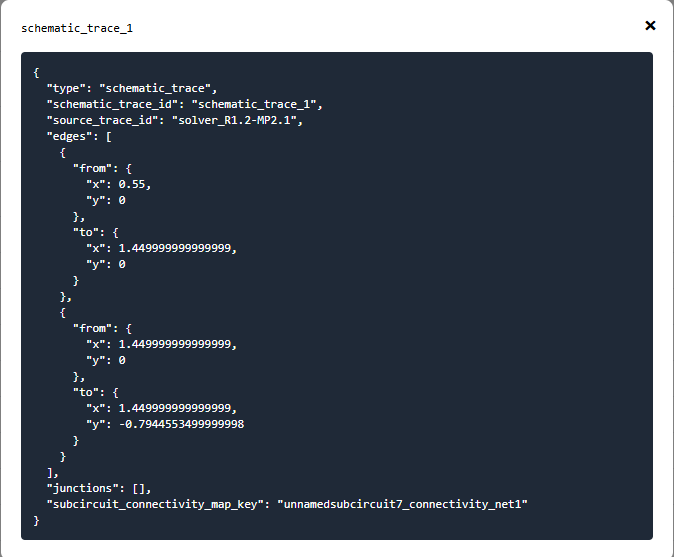Click the closing bracket of the edges array
The width and height of the screenshot is (674, 557).
click(x=49, y=472)
